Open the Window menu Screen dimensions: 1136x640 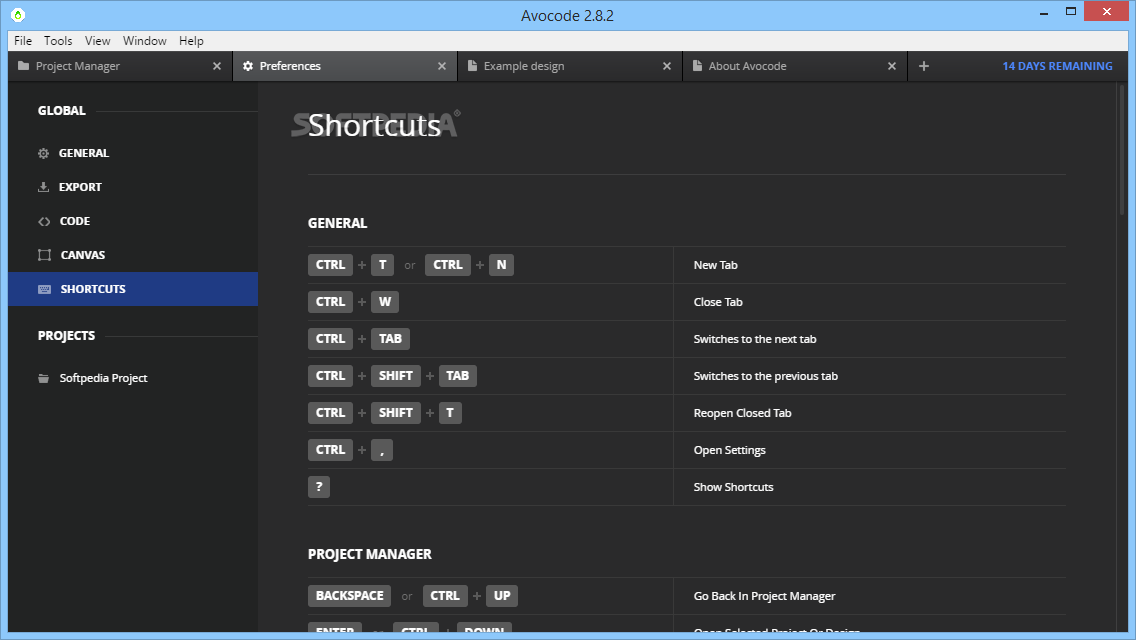point(145,41)
